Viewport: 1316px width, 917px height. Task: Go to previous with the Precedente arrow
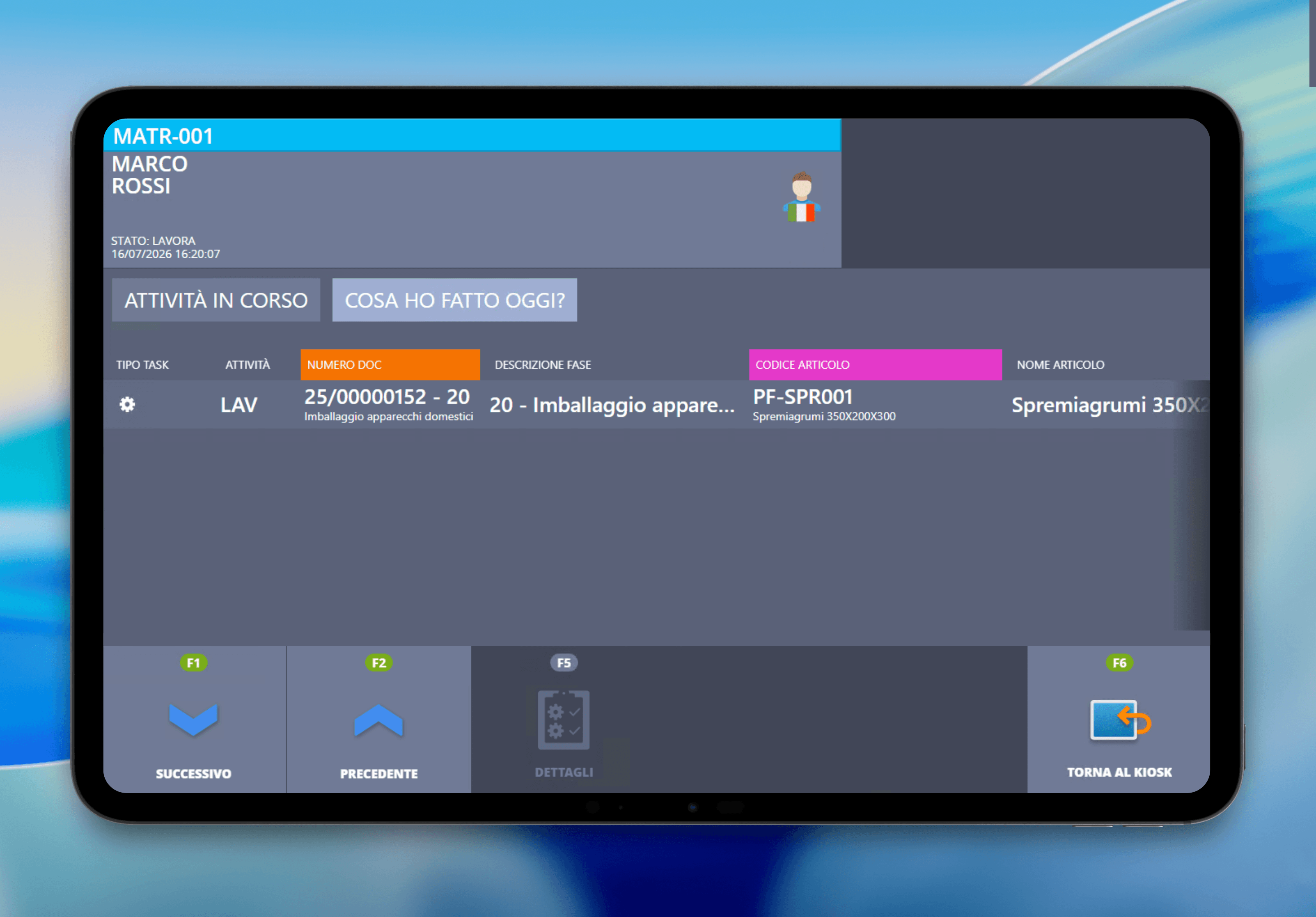pyautogui.click(x=378, y=720)
